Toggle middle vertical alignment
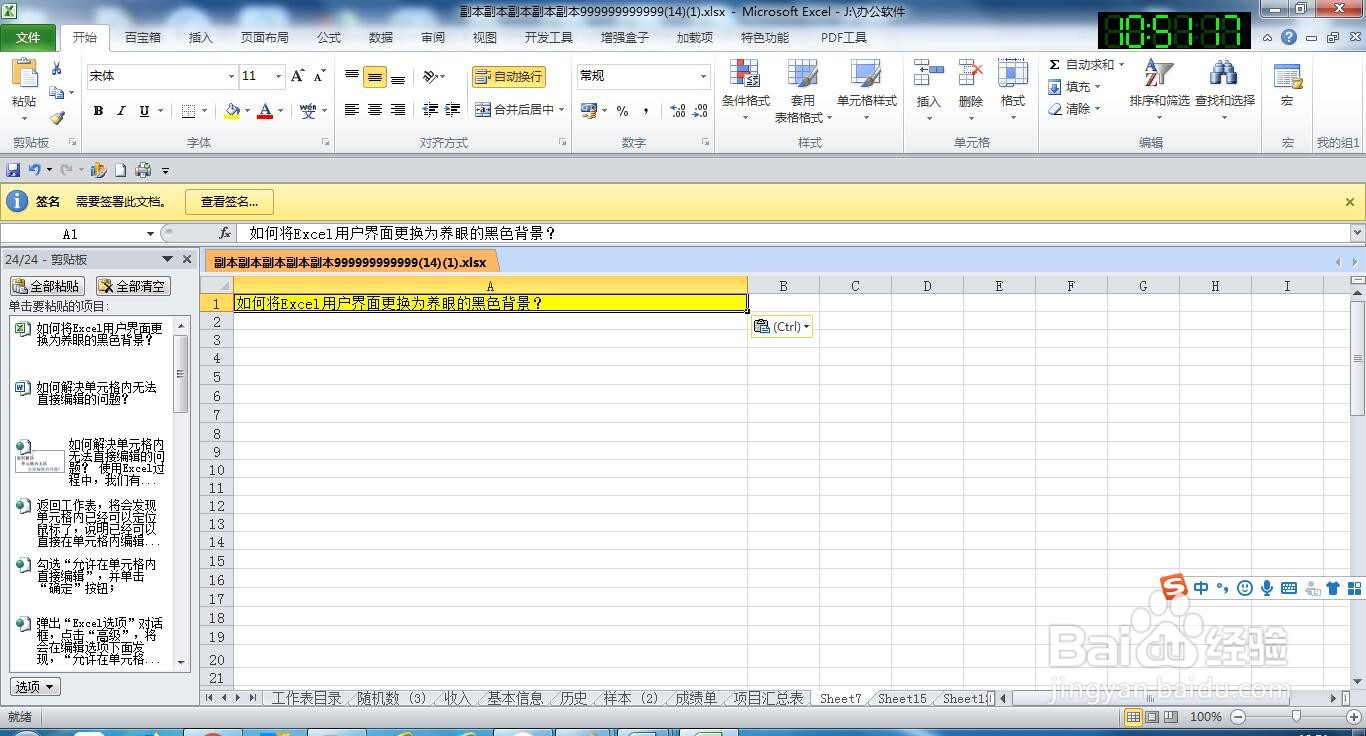 (x=375, y=76)
